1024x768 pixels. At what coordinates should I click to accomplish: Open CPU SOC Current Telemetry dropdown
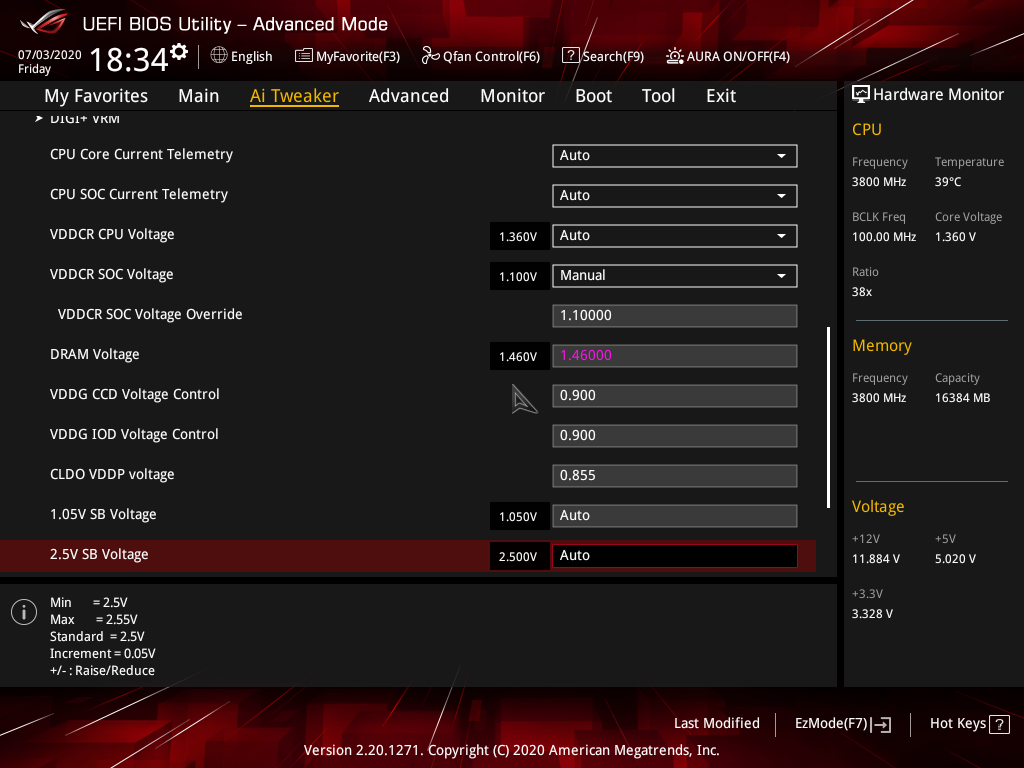[x=675, y=195]
